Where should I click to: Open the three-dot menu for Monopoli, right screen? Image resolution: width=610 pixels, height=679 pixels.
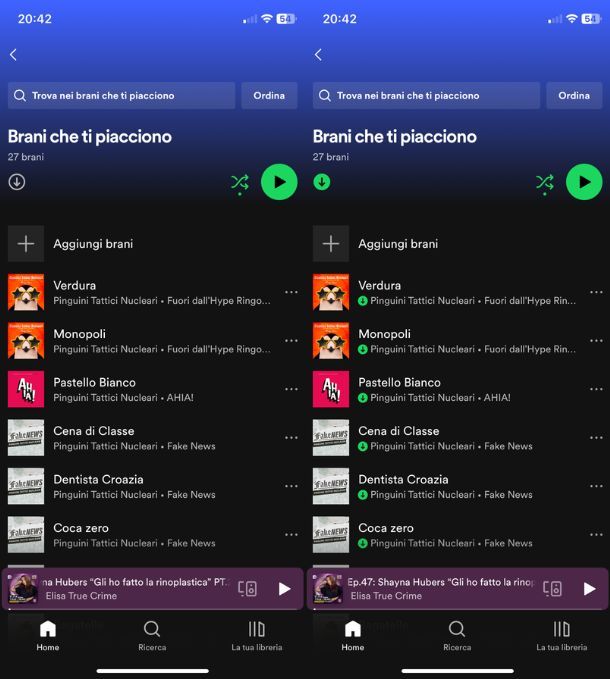pyautogui.click(x=596, y=341)
